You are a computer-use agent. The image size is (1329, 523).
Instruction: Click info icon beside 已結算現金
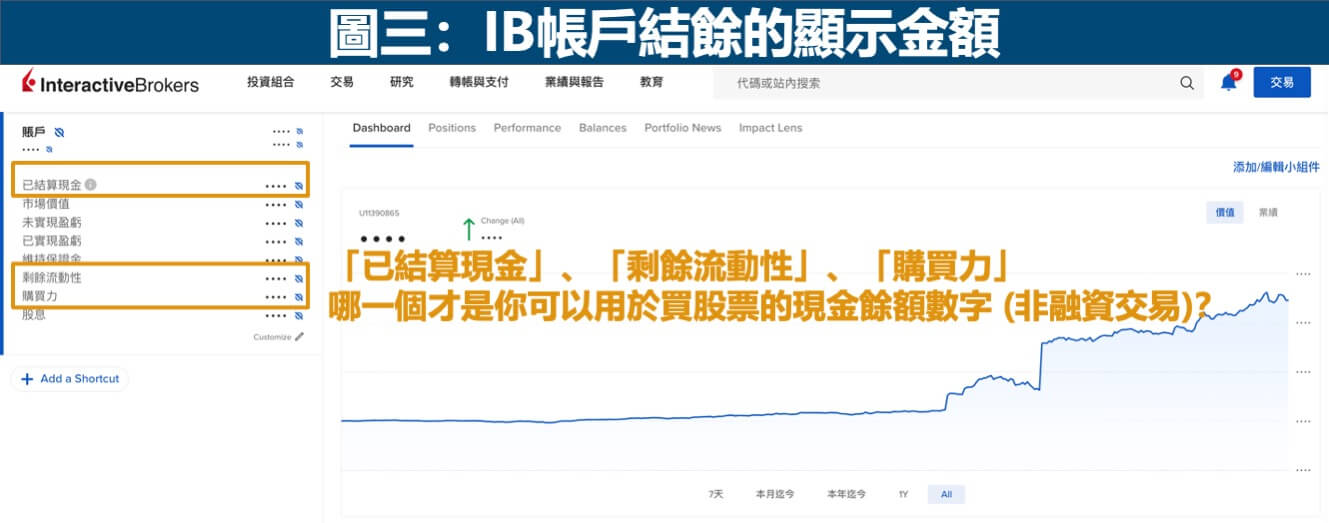pyautogui.click(x=90, y=185)
